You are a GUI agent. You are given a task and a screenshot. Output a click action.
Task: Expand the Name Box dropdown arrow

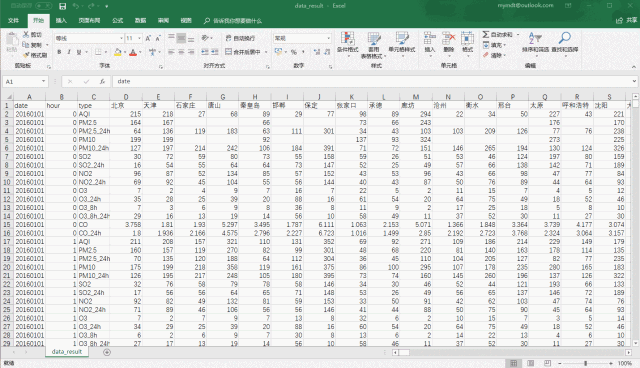click(x=43, y=82)
